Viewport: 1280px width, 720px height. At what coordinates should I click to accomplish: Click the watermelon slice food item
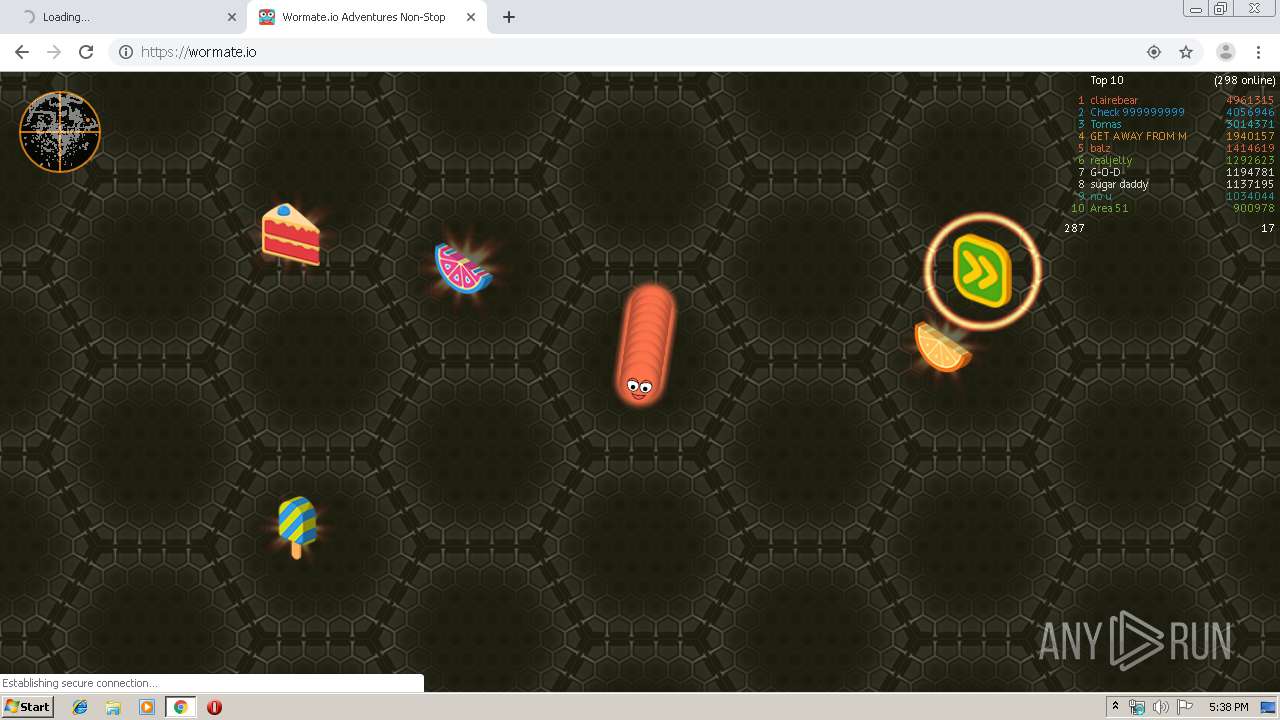(463, 268)
